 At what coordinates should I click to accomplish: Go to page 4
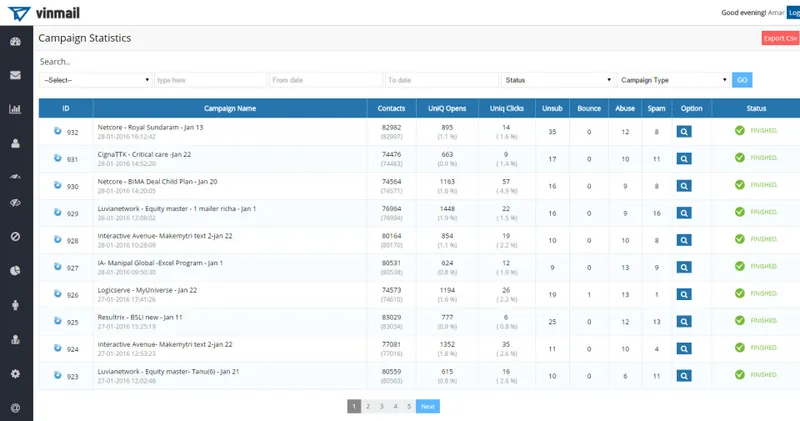point(395,406)
